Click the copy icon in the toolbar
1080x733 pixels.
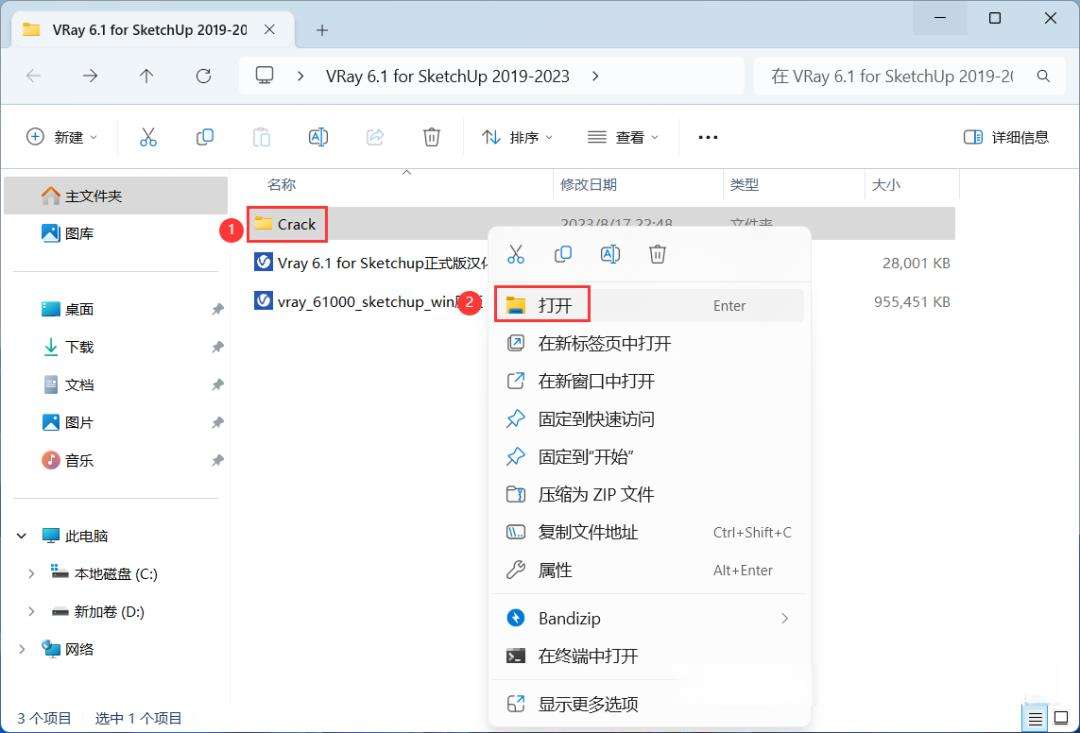[205, 137]
